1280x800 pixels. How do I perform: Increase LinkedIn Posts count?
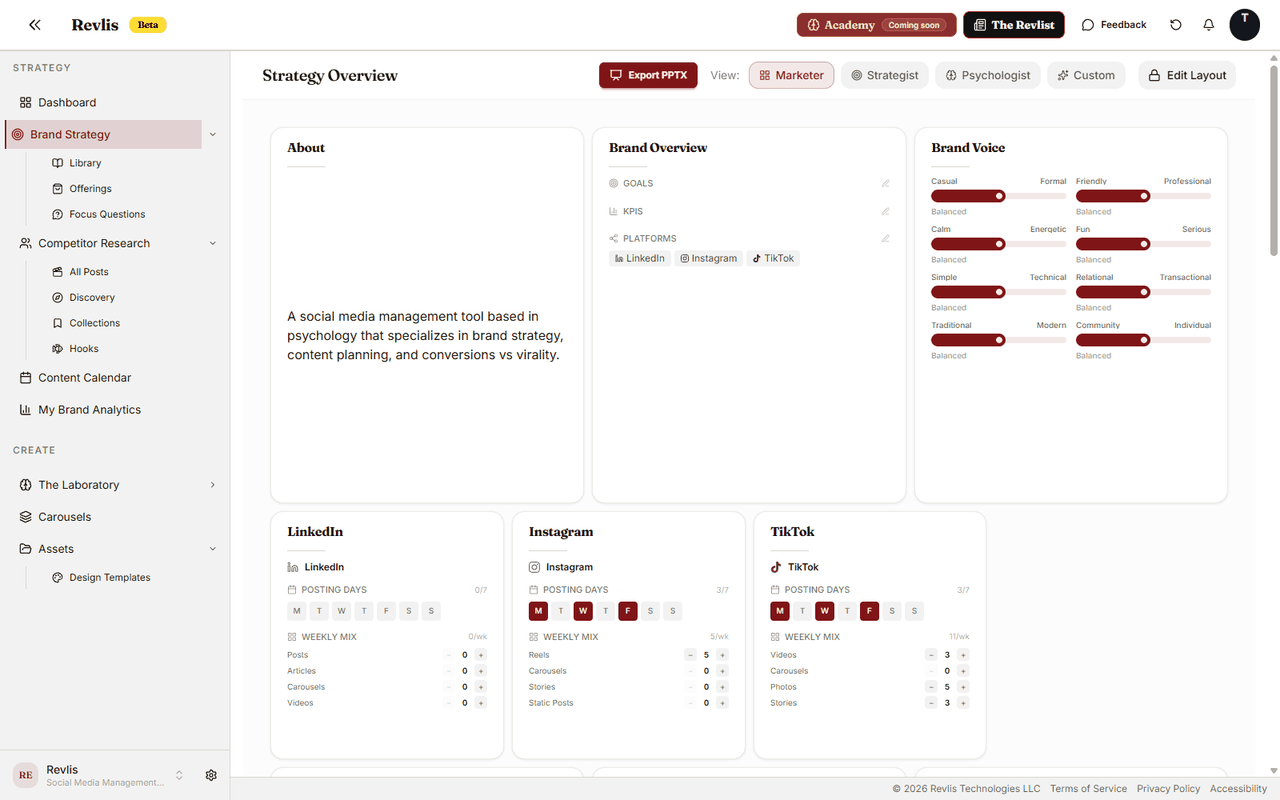tap(481, 655)
